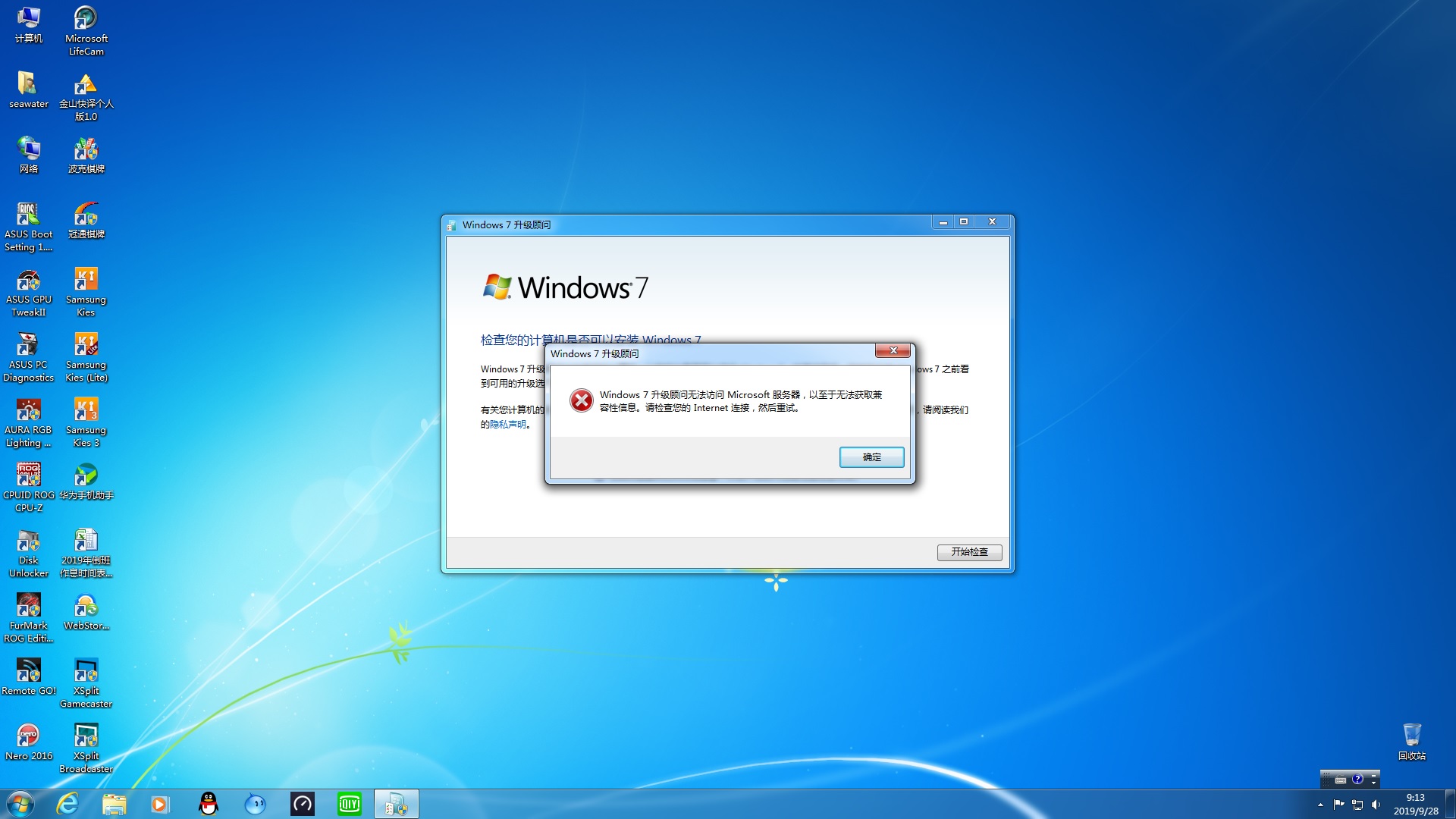Select the seawater folder on the desktop
The height and width of the screenshot is (819, 1456).
(29, 89)
